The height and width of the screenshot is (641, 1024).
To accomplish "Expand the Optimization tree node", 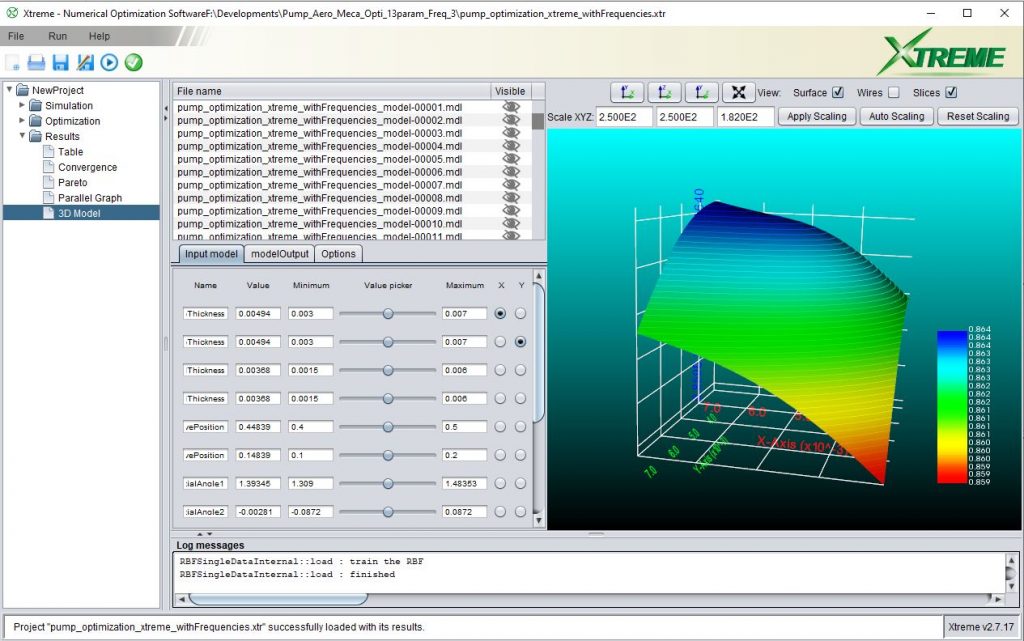I will (22, 121).
